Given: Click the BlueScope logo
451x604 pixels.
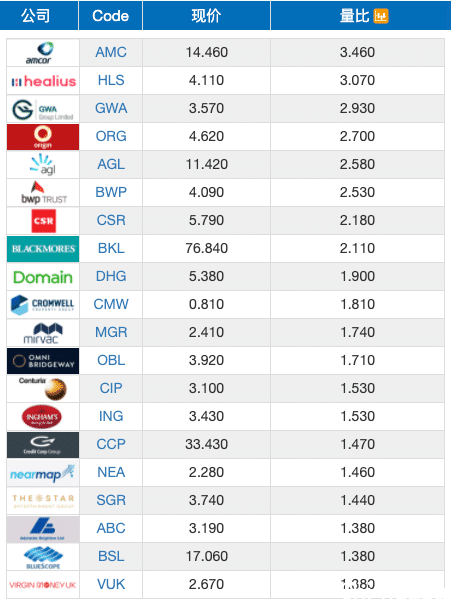Looking at the screenshot, I should [x=43, y=557].
